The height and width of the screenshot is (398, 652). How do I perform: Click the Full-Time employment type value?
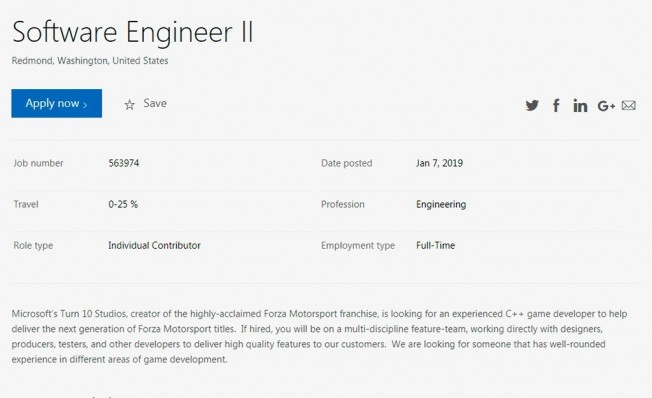click(x=435, y=245)
